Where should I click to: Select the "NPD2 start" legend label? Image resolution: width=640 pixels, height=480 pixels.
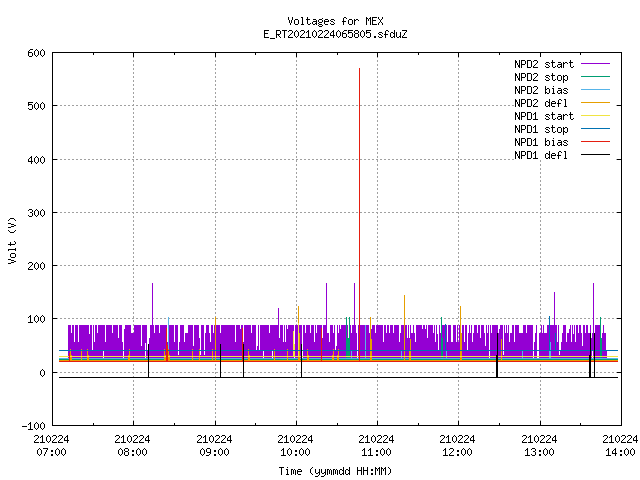[x=544, y=64]
